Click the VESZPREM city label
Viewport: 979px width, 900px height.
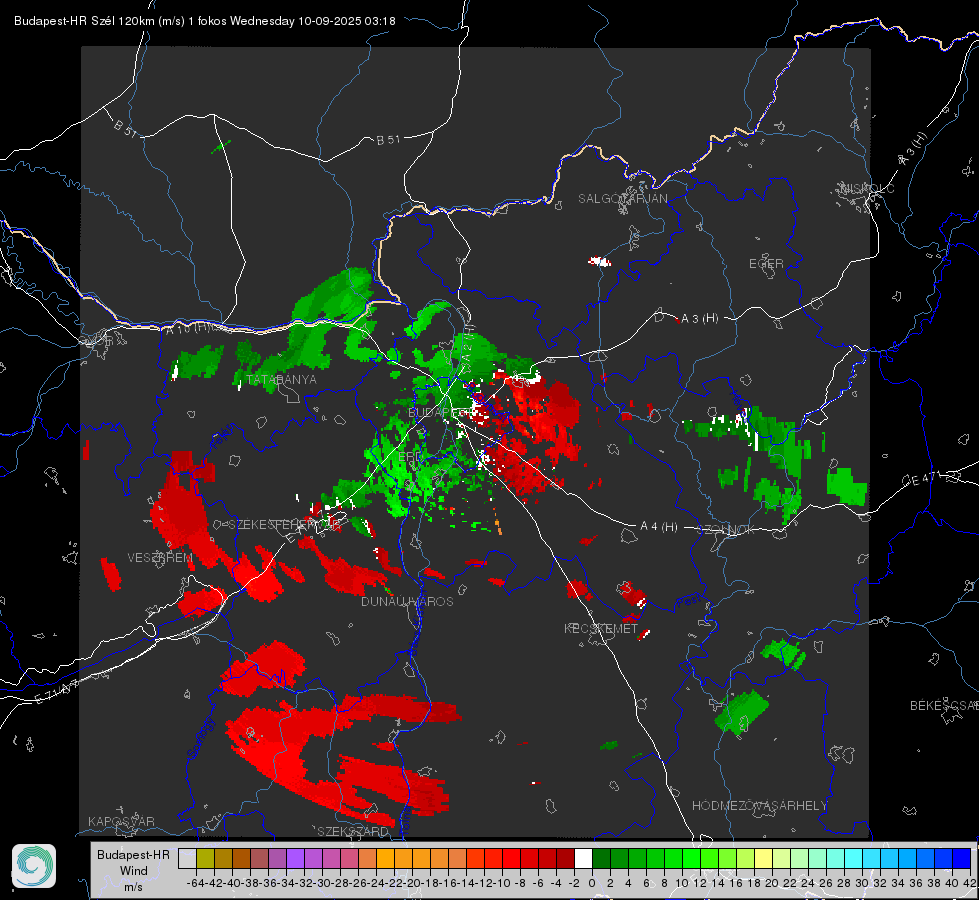click(160, 557)
